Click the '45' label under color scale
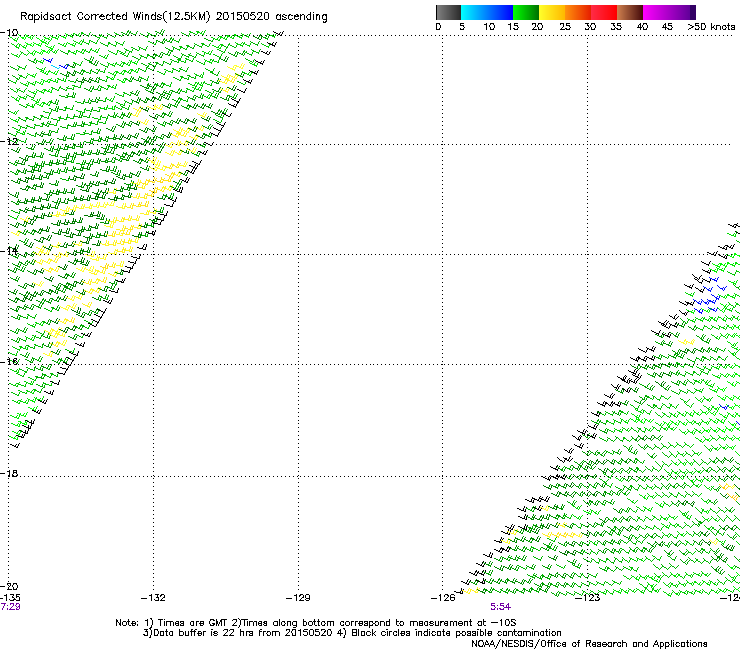 [667, 27]
